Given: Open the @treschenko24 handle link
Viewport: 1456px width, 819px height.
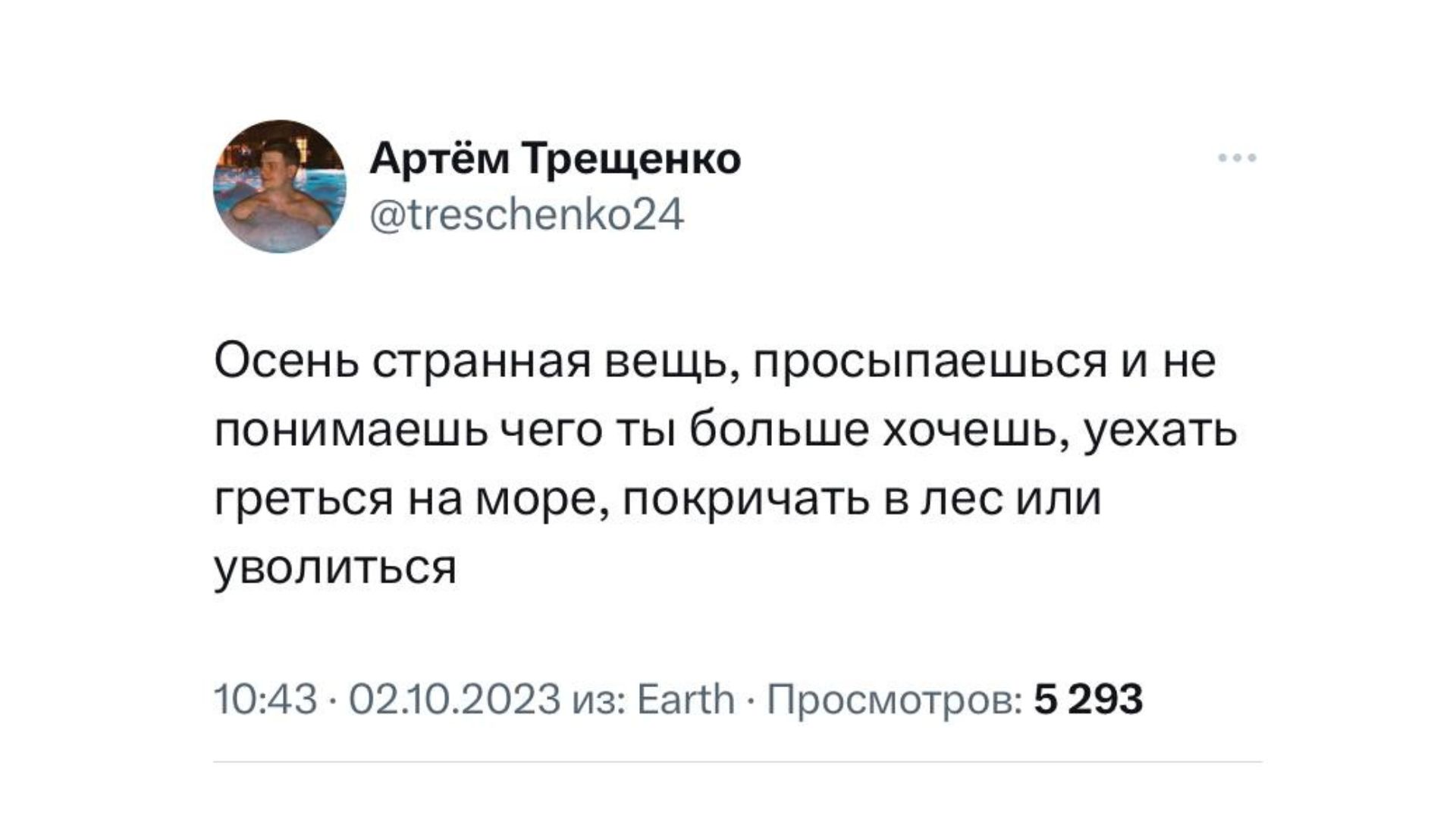Looking at the screenshot, I should pyautogui.click(x=527, y=215).
